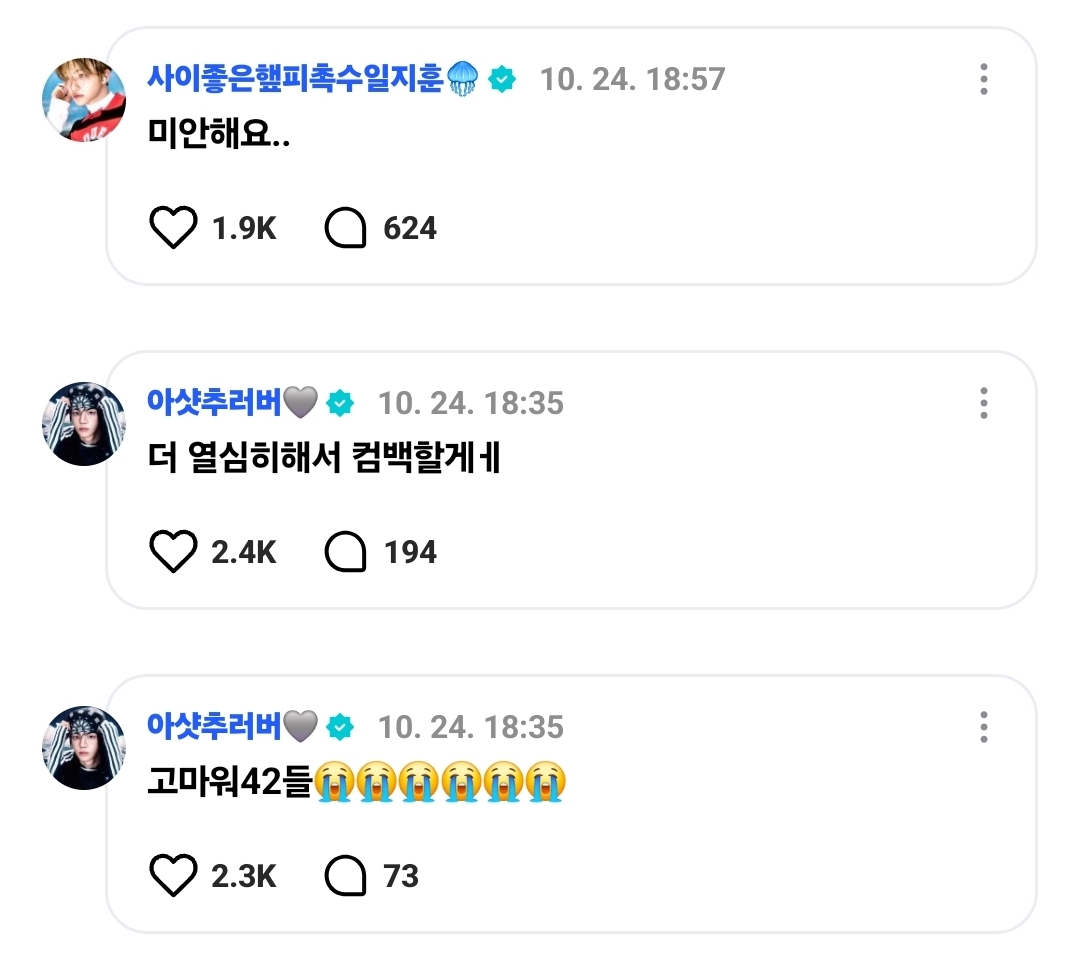Open 아샷추러버 avatar on 컴백할게 post

pyautogui.click(x=84, y=424)
